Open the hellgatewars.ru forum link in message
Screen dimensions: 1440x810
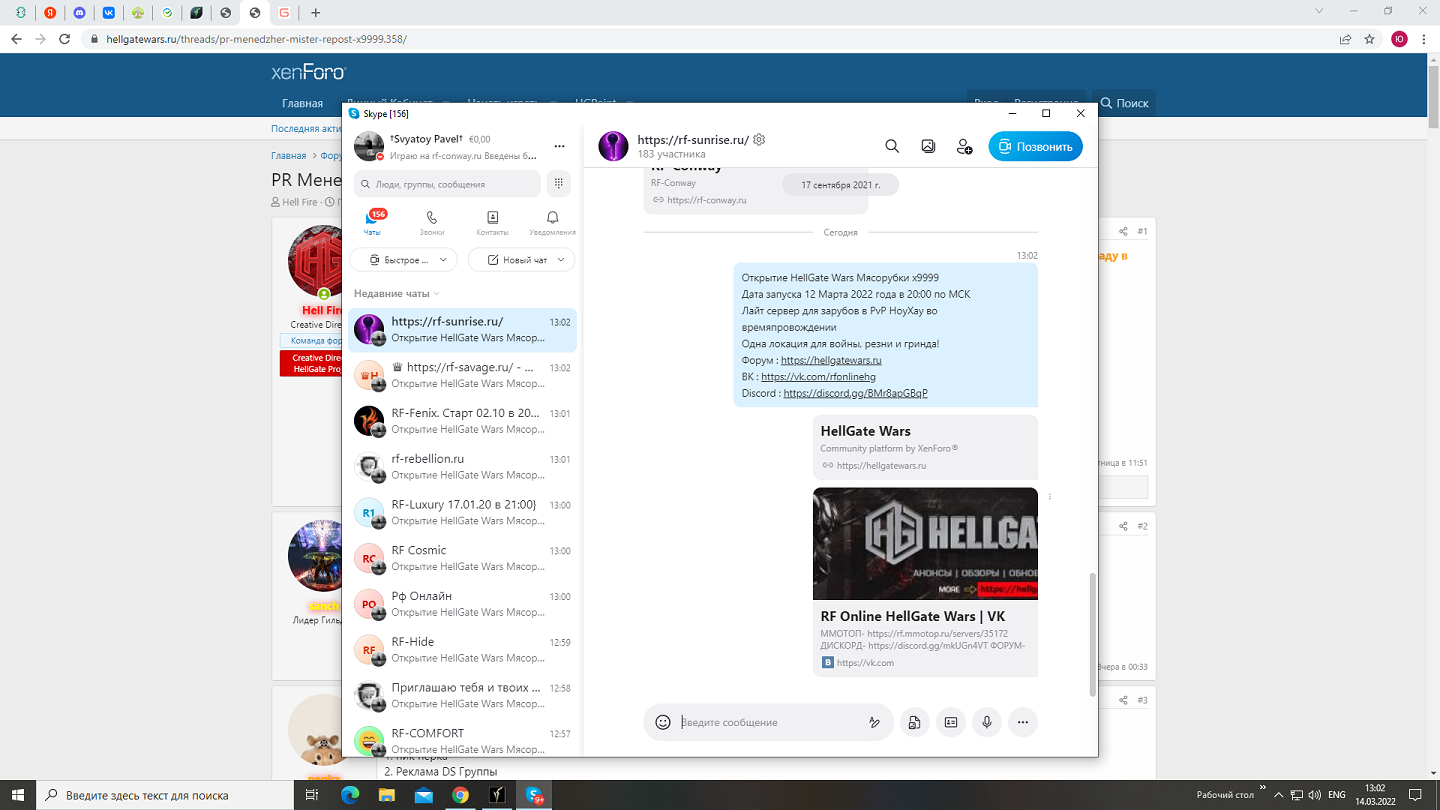tap(831, 360)
